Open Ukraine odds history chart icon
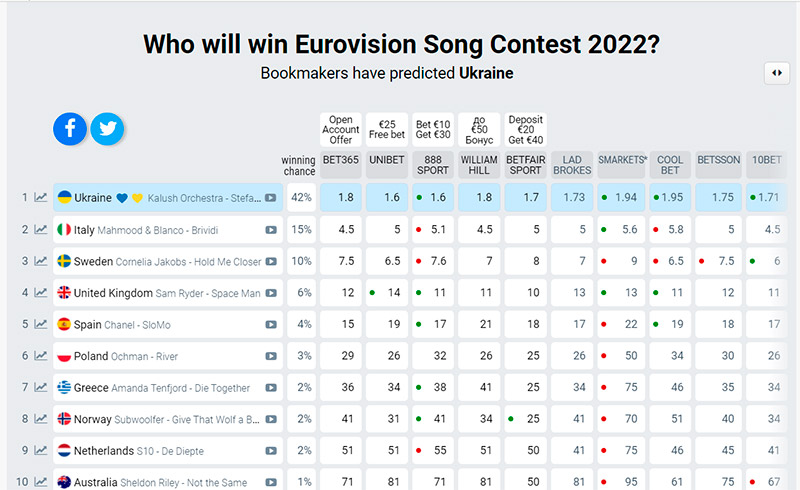The width and height of the screenshot is (800, 490). [41, 198]
